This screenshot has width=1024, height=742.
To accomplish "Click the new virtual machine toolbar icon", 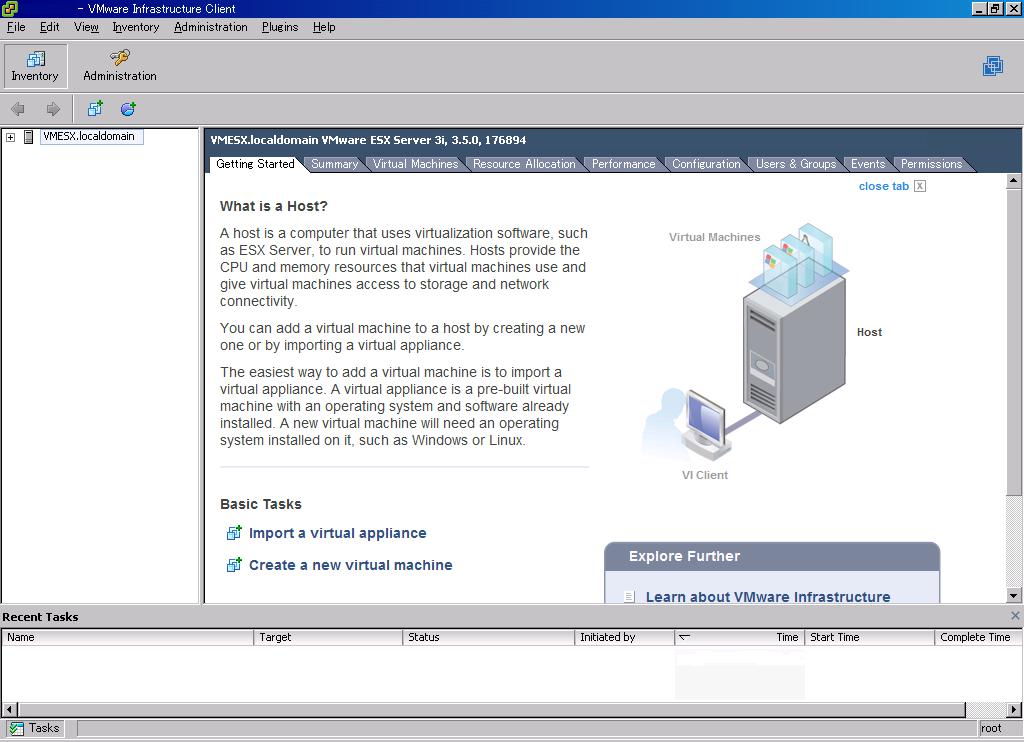I will (x=95, y=108).
